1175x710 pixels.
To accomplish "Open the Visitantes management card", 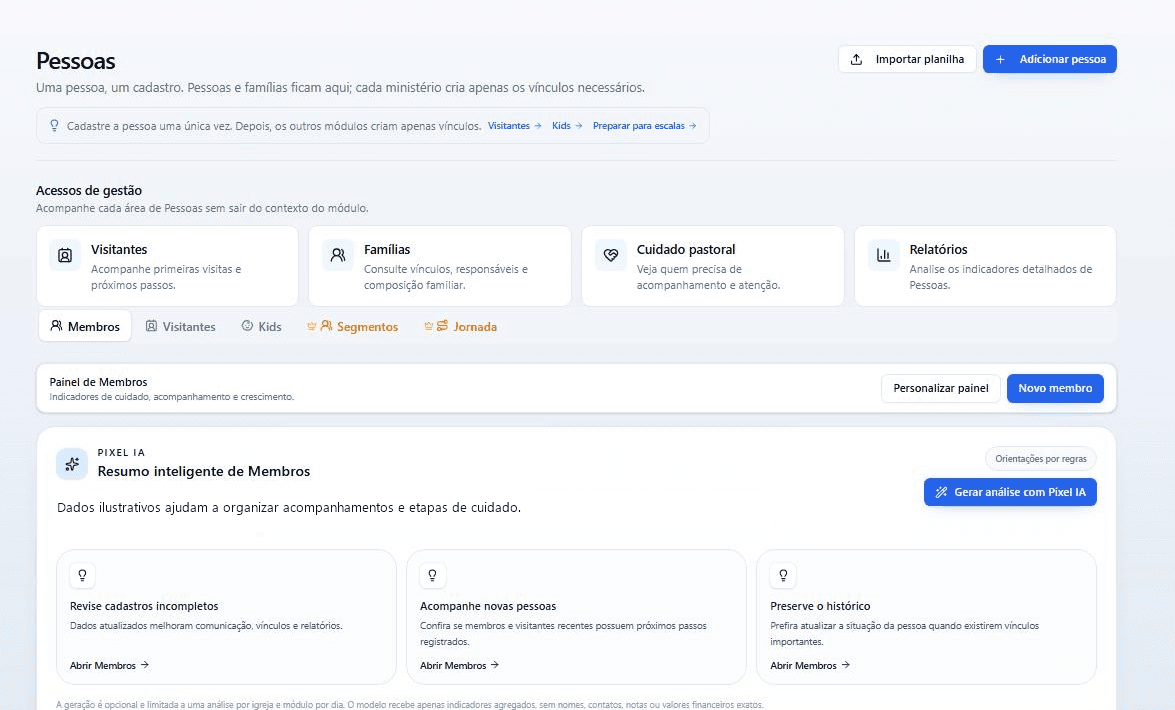I will tap(167, 266).
